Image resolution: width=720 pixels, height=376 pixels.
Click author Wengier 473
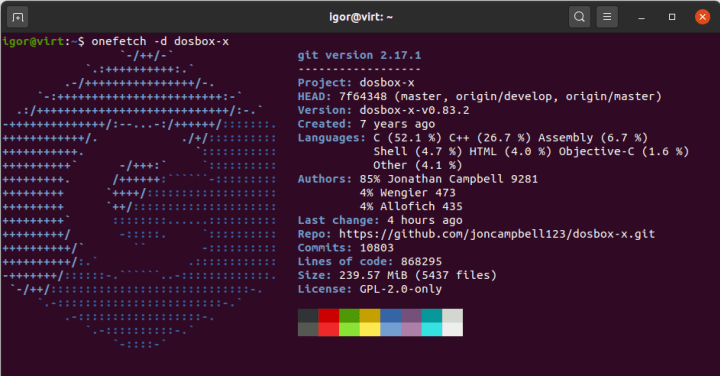(407, 193)
